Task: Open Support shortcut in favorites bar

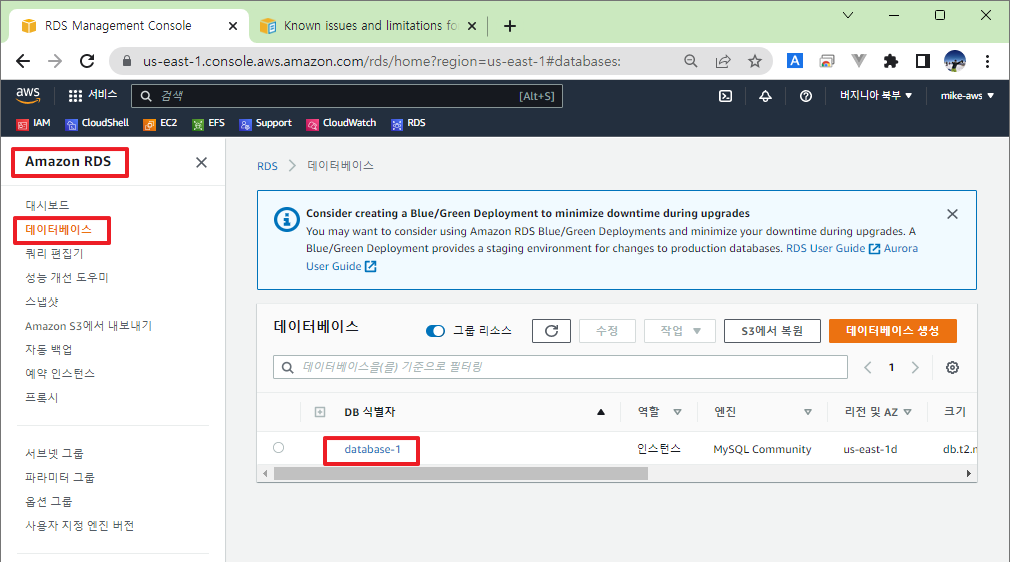Action: tap(265, 123)
